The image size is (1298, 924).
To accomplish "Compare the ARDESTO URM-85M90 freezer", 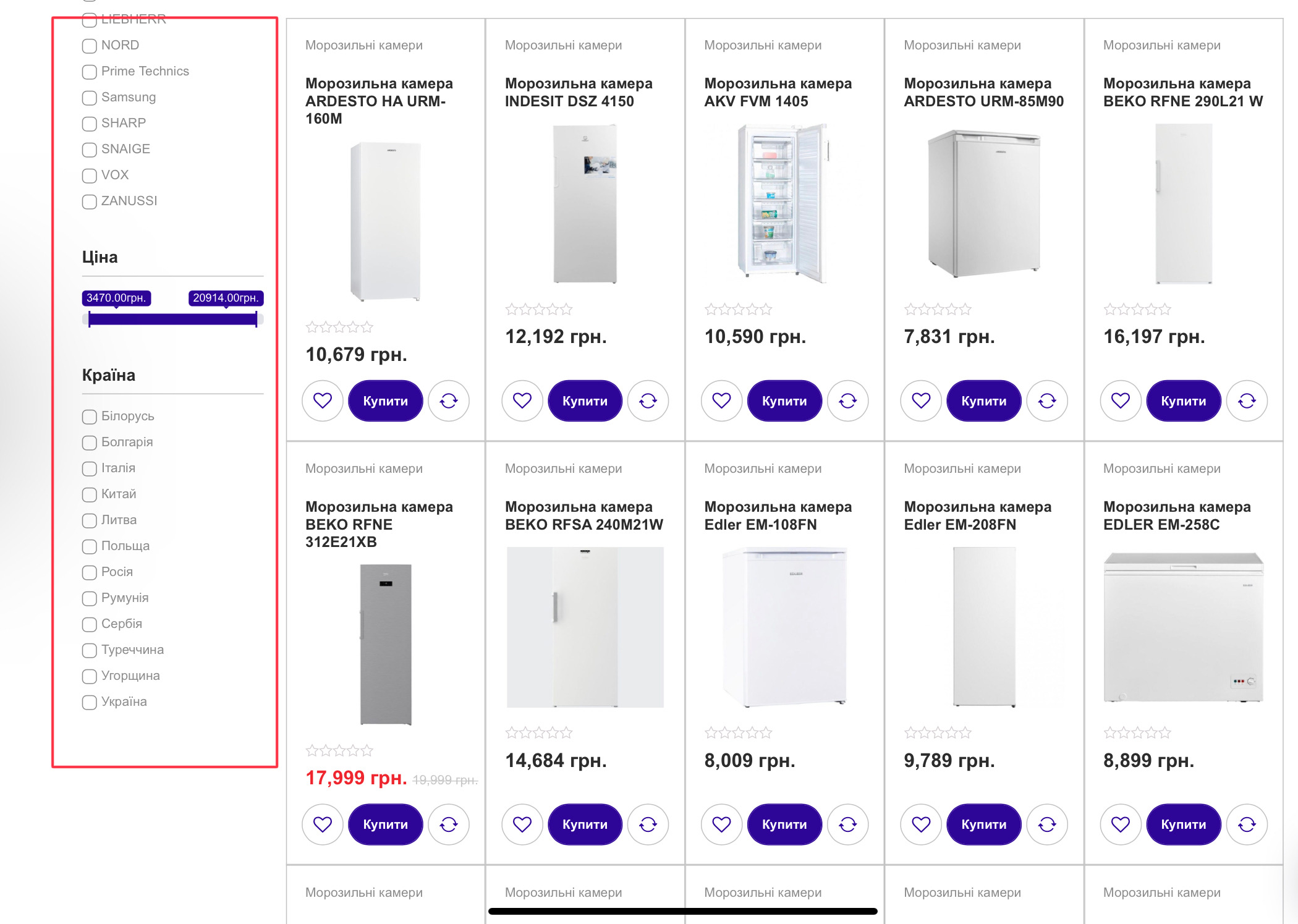I will click(x=1047, y=401).
